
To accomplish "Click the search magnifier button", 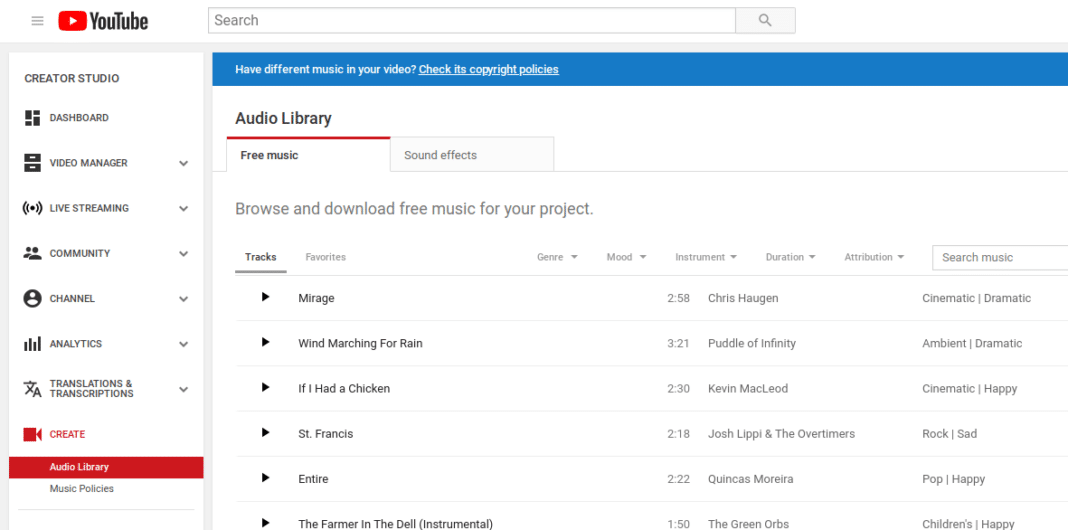I will point(765,20).
